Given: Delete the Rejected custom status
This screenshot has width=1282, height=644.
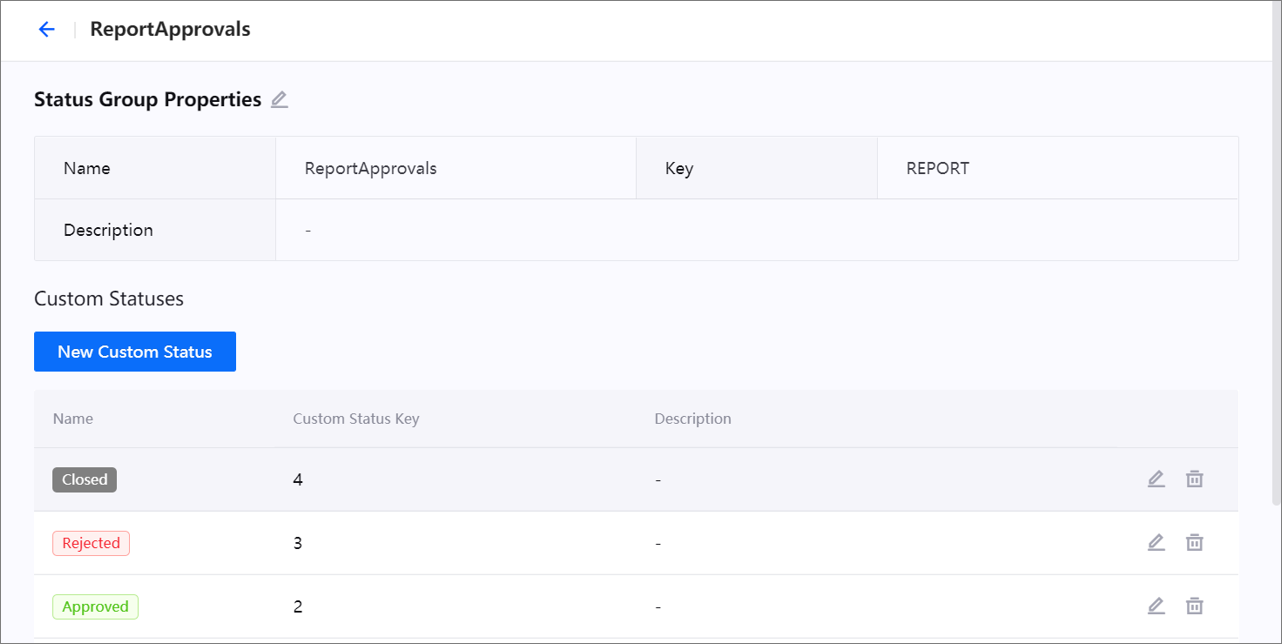Looking at the screenshot, I should click(1194, 543).
